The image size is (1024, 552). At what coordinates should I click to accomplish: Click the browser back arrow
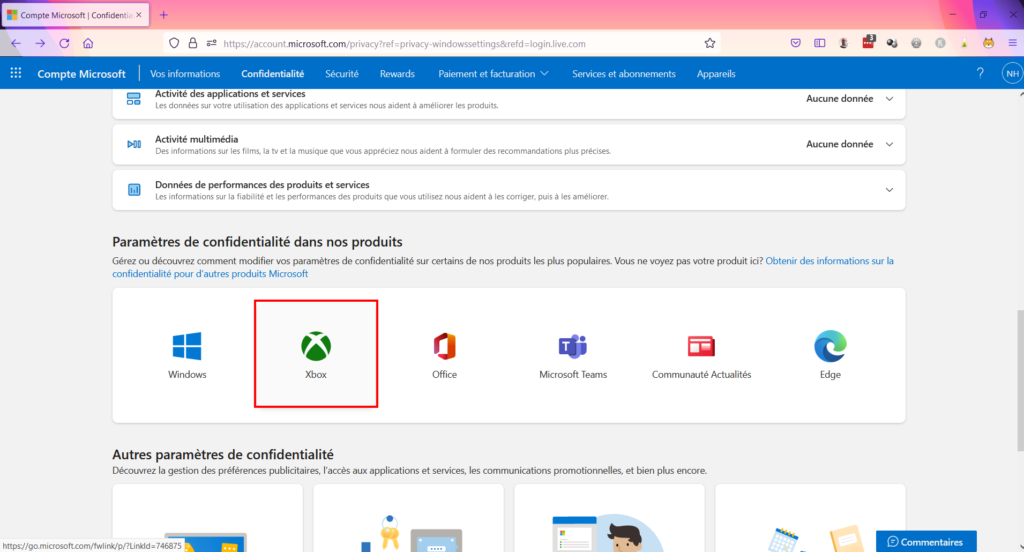16,43
